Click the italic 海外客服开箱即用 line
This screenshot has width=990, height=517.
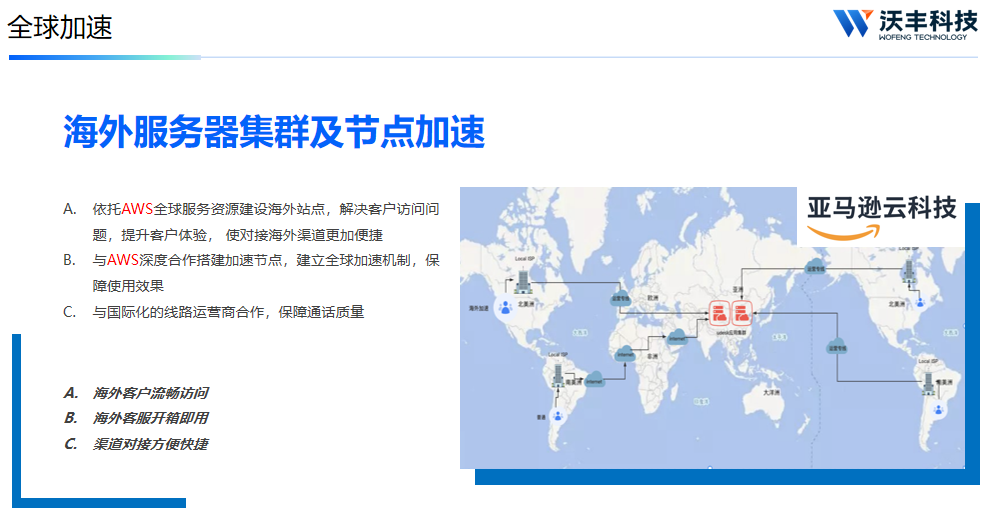(x=150, y=418)
